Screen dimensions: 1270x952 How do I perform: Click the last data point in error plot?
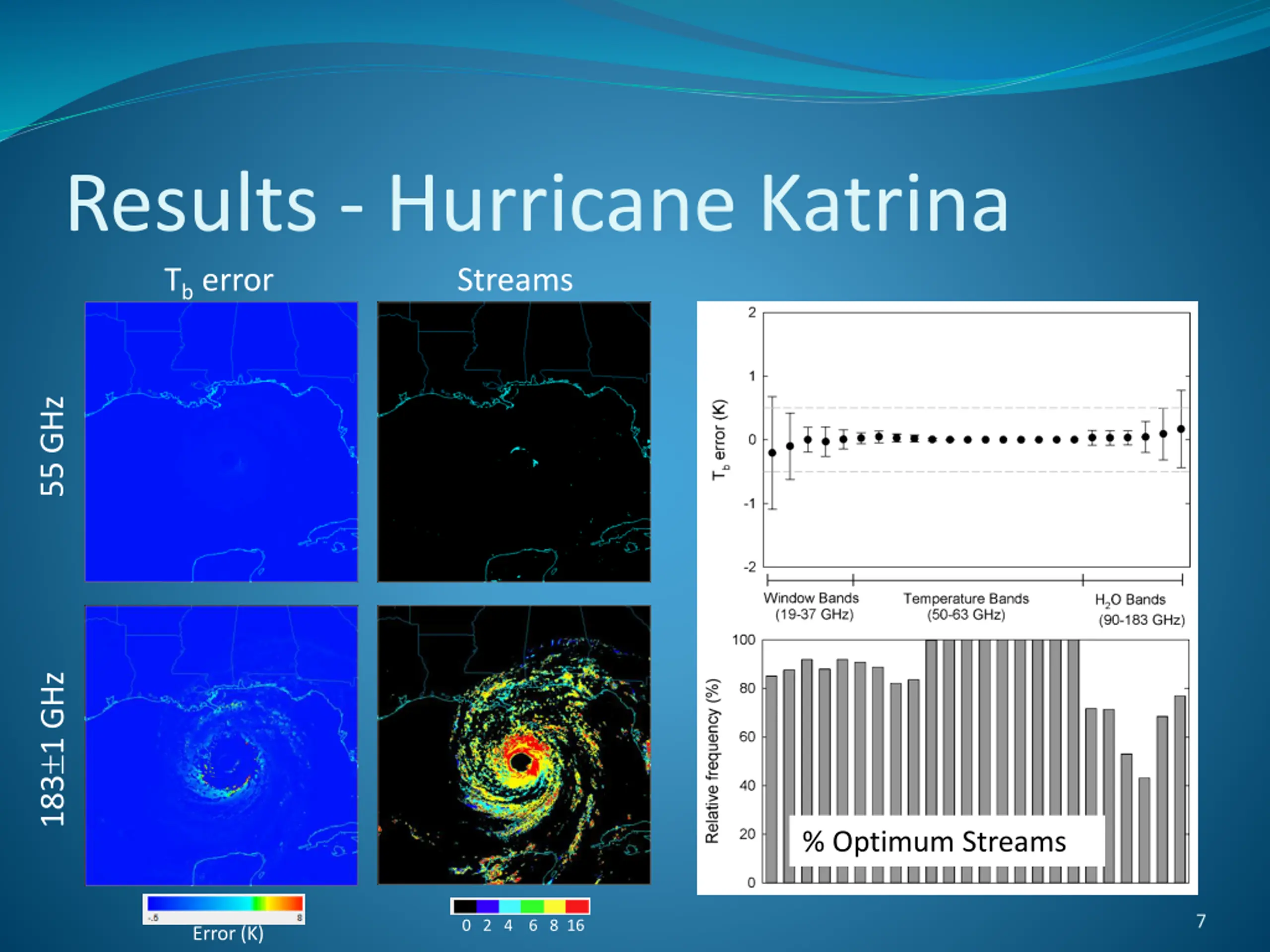pyautogui.click(x=1181, y=429)
